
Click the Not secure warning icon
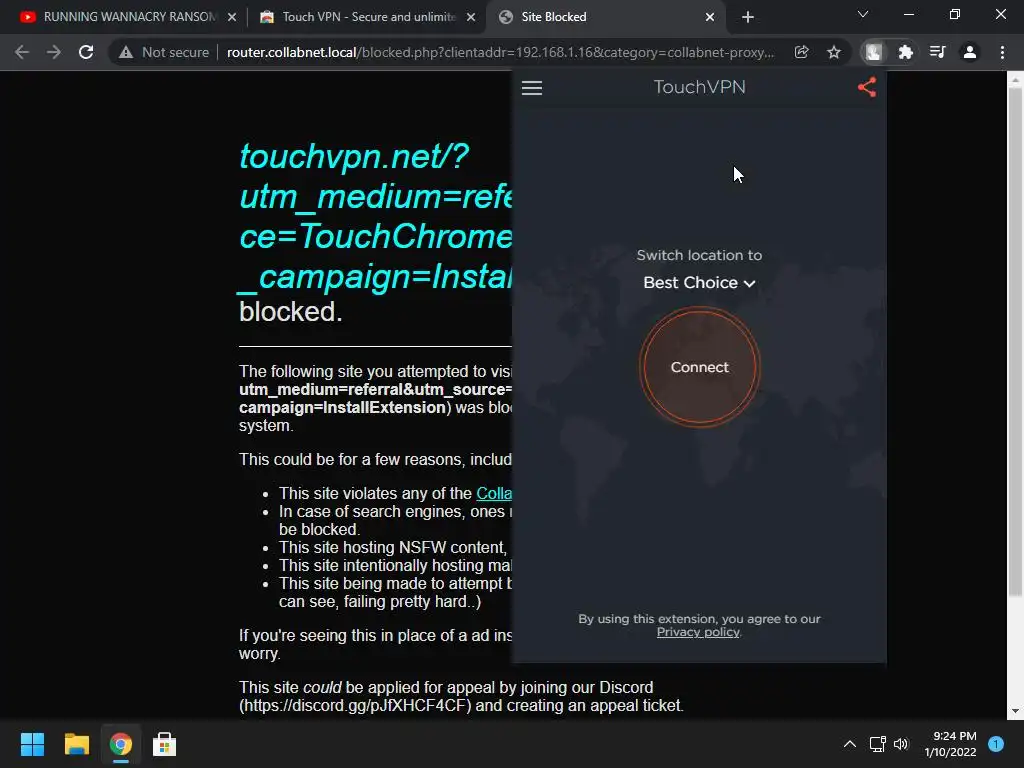point(126,52)
